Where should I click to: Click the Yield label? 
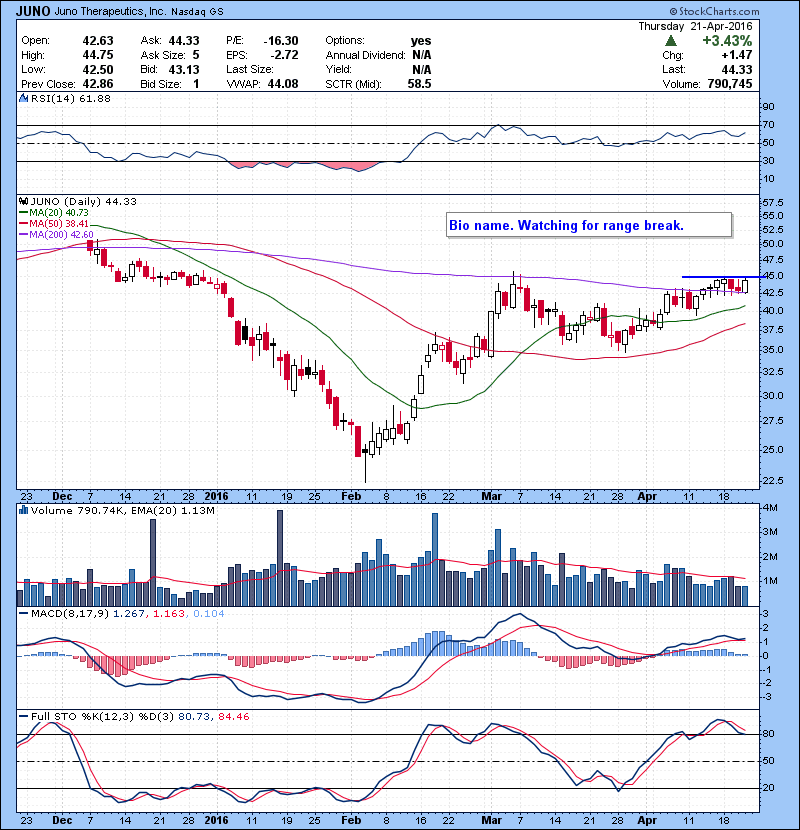coord(339,69)
